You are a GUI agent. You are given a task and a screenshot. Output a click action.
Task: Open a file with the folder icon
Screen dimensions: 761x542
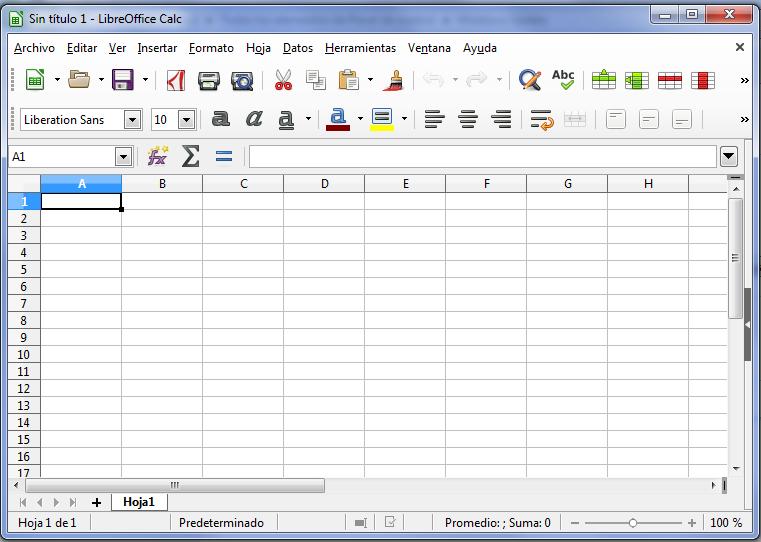[x=79, y=80]
